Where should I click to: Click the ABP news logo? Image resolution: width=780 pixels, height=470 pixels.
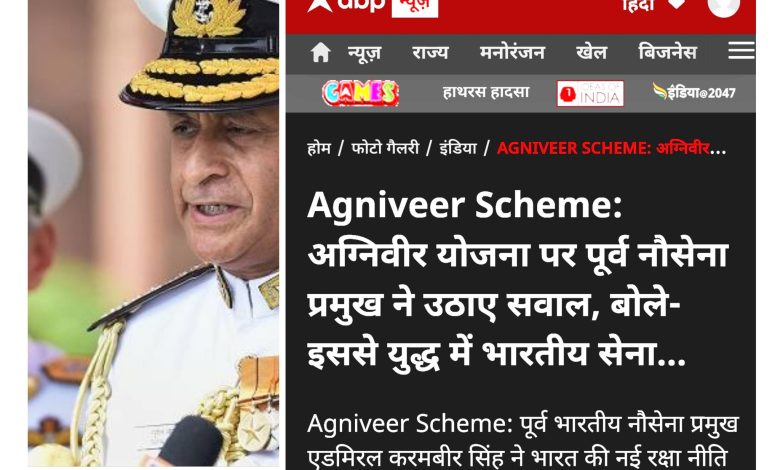point(373,6)
